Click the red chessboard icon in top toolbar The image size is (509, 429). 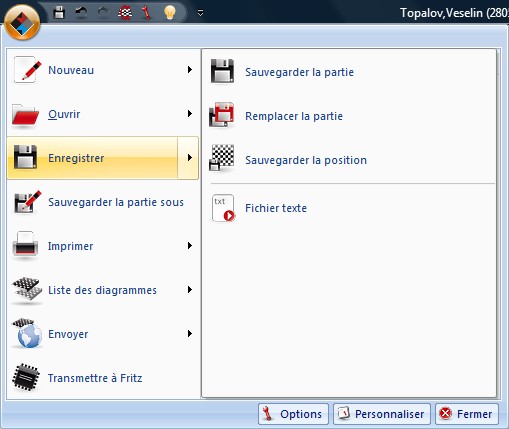click(x=125, y=13)
